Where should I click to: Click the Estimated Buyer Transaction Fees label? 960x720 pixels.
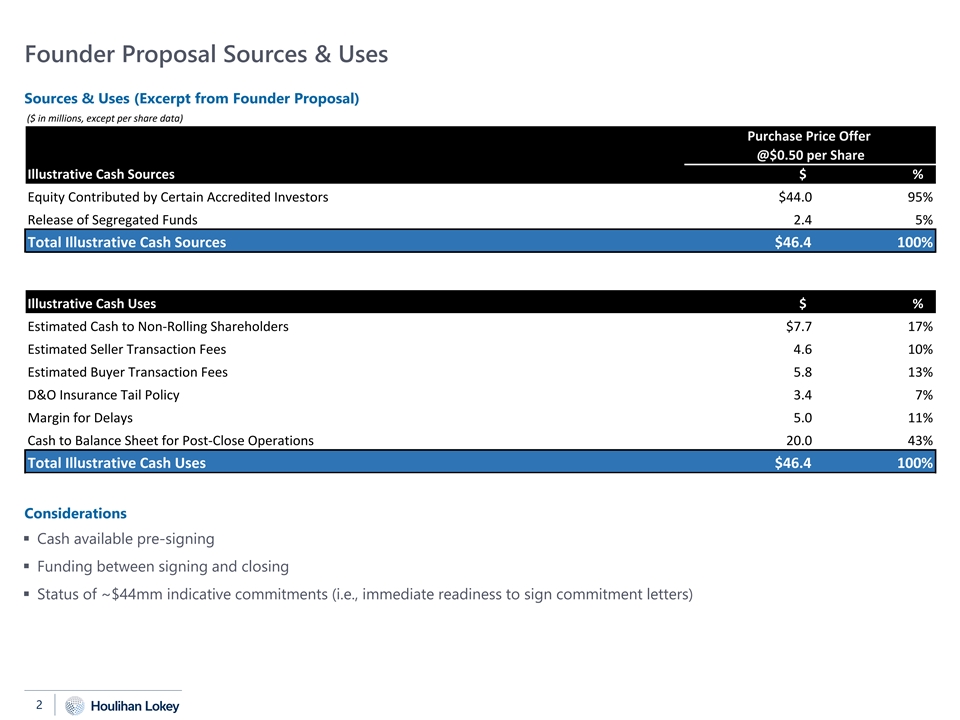[127, 372]
